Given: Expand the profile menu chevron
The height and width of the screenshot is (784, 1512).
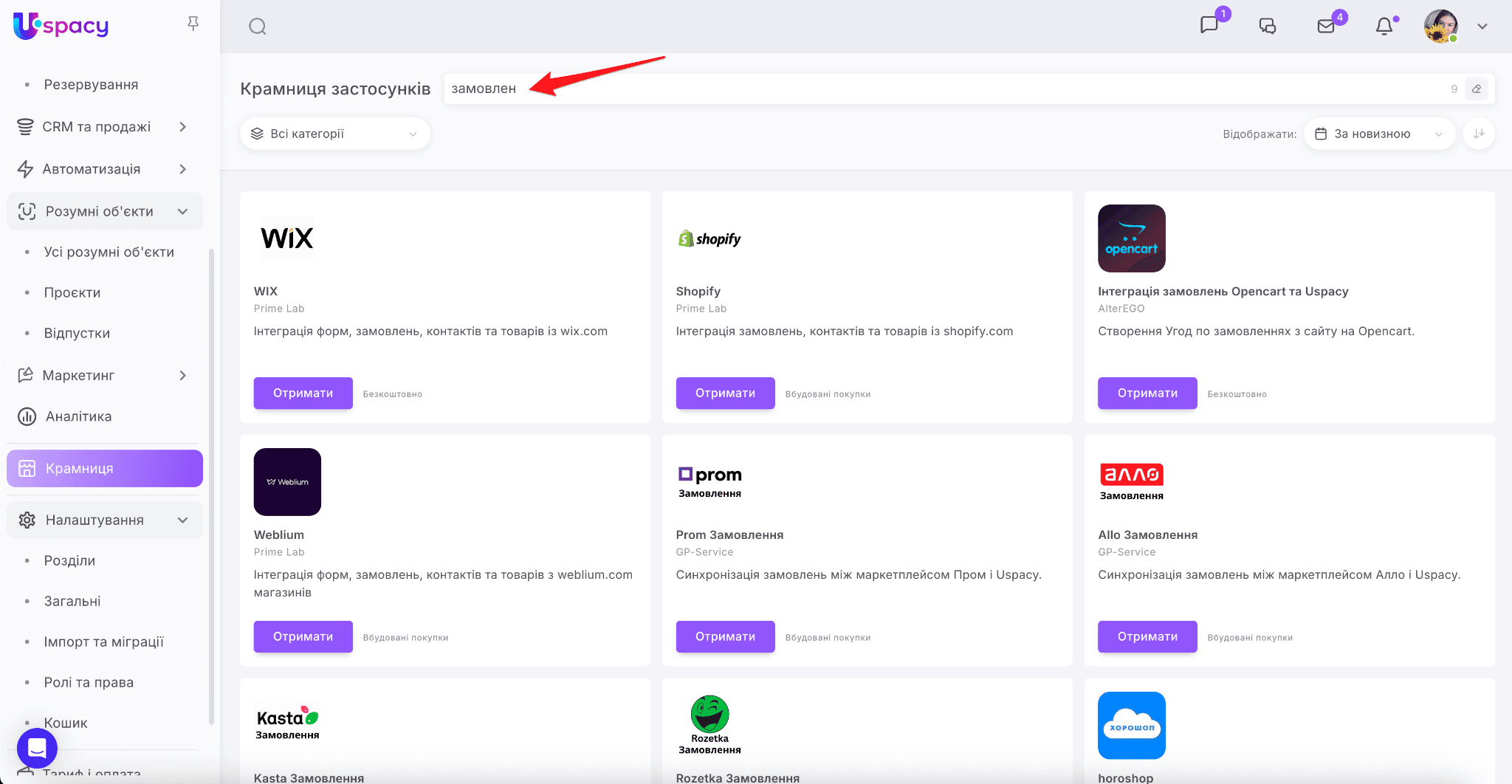Looking at the screenshot, I should [1482, 27].
